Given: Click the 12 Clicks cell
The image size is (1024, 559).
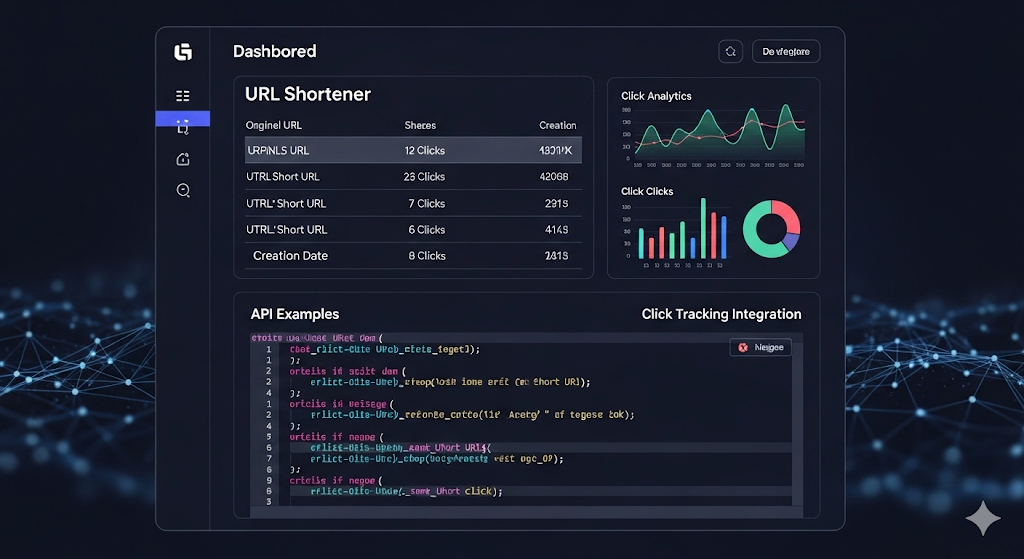Looking at the screenshot, I should 424,150.
